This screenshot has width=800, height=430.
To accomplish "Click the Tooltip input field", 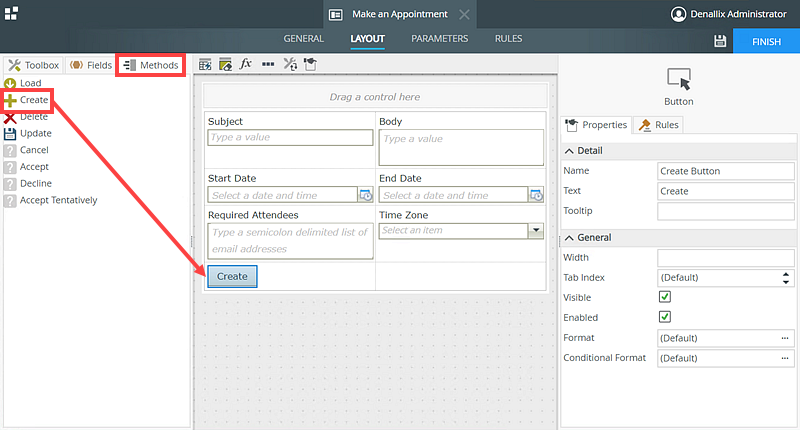I will tap(725, 211).
